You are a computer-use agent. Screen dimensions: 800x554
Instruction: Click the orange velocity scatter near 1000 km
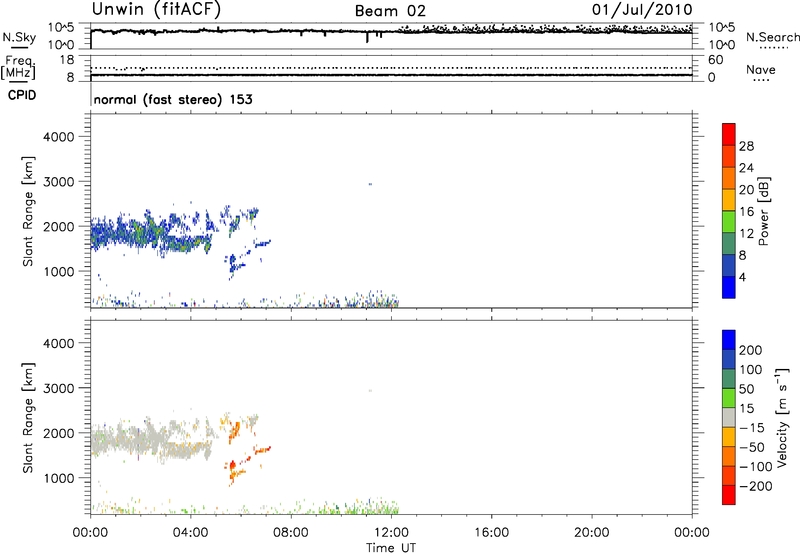(233, 471)
